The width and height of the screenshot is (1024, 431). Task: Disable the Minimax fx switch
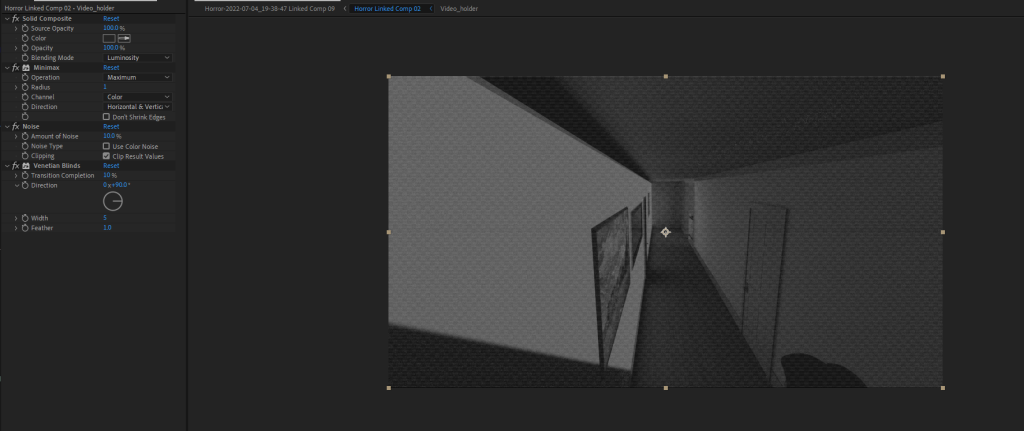16,68
